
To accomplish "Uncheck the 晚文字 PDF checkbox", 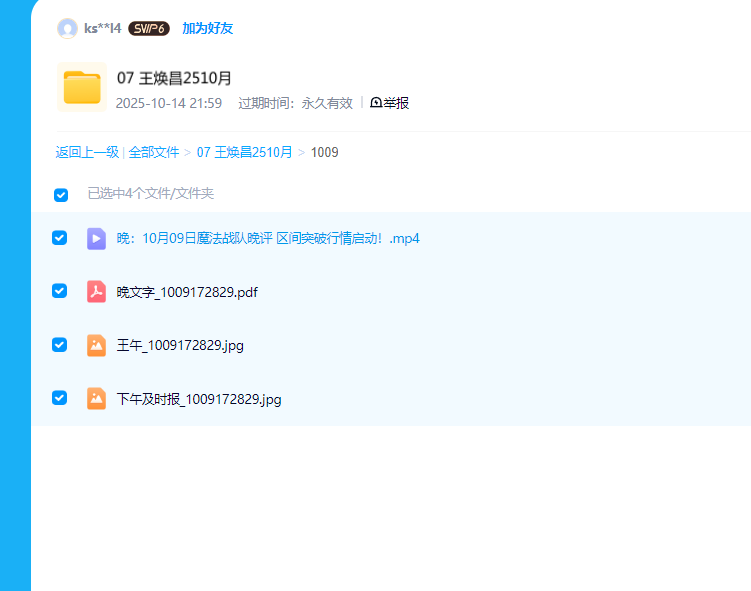I will point(60,291).
